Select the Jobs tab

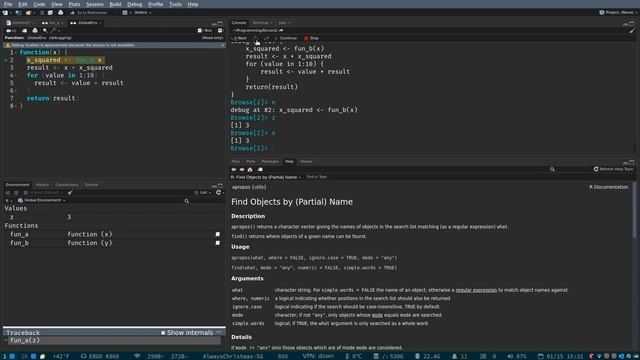coord(283,23)
